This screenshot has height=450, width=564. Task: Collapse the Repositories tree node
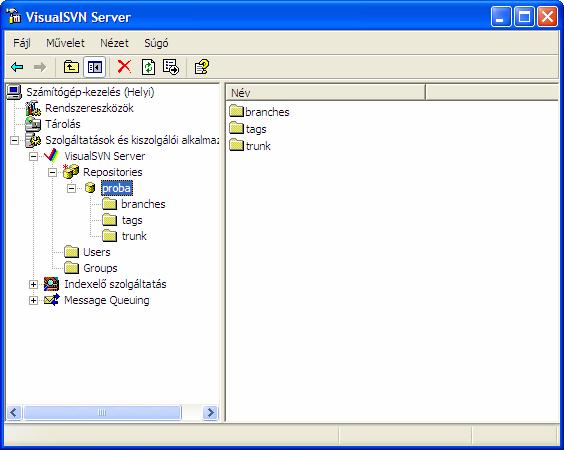[x=53, y=172]
